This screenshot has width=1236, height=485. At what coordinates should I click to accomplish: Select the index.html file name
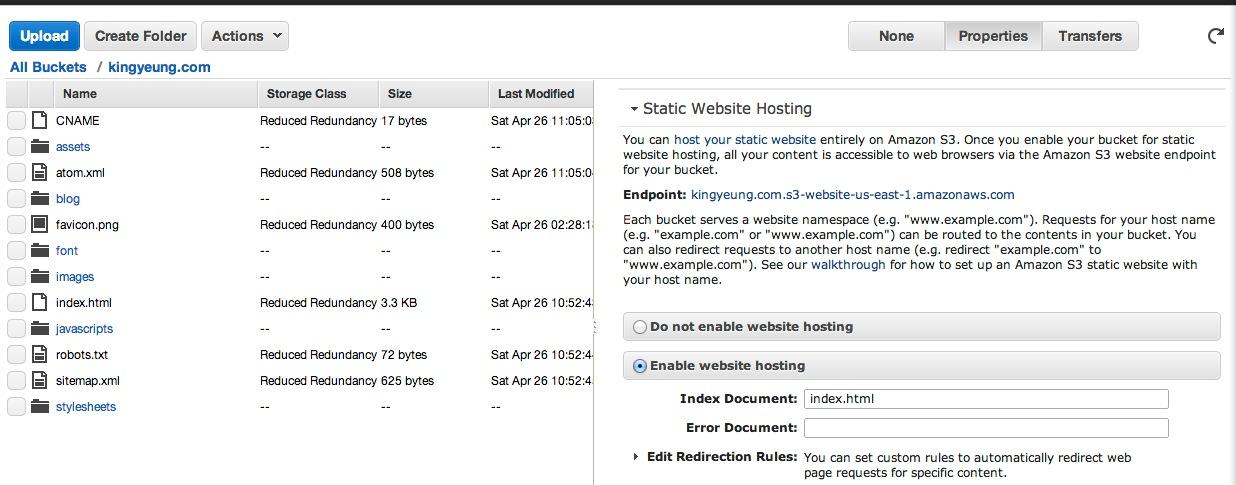(84, 303)
